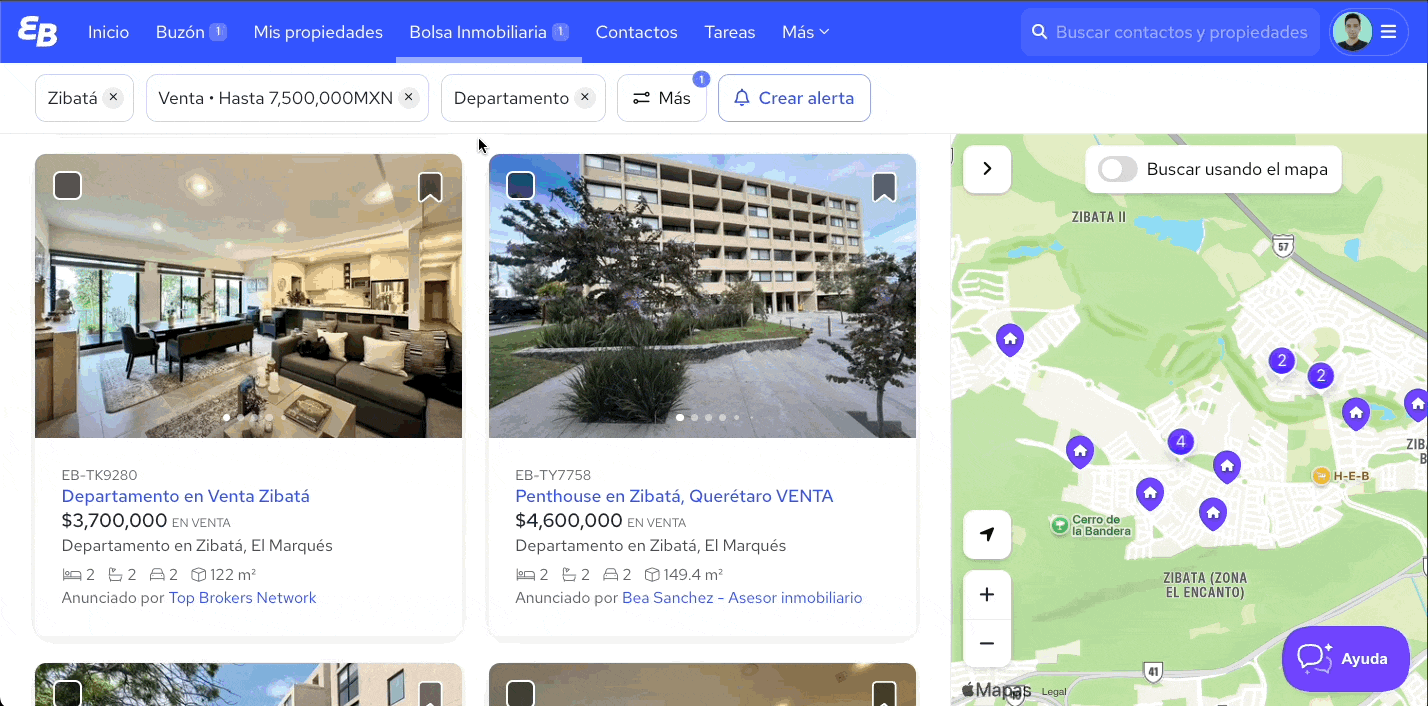Viewport: 1428px width, 706px height.
Task: Toggle Buscar usando el mapa switch
Action: coord(1117,169)
